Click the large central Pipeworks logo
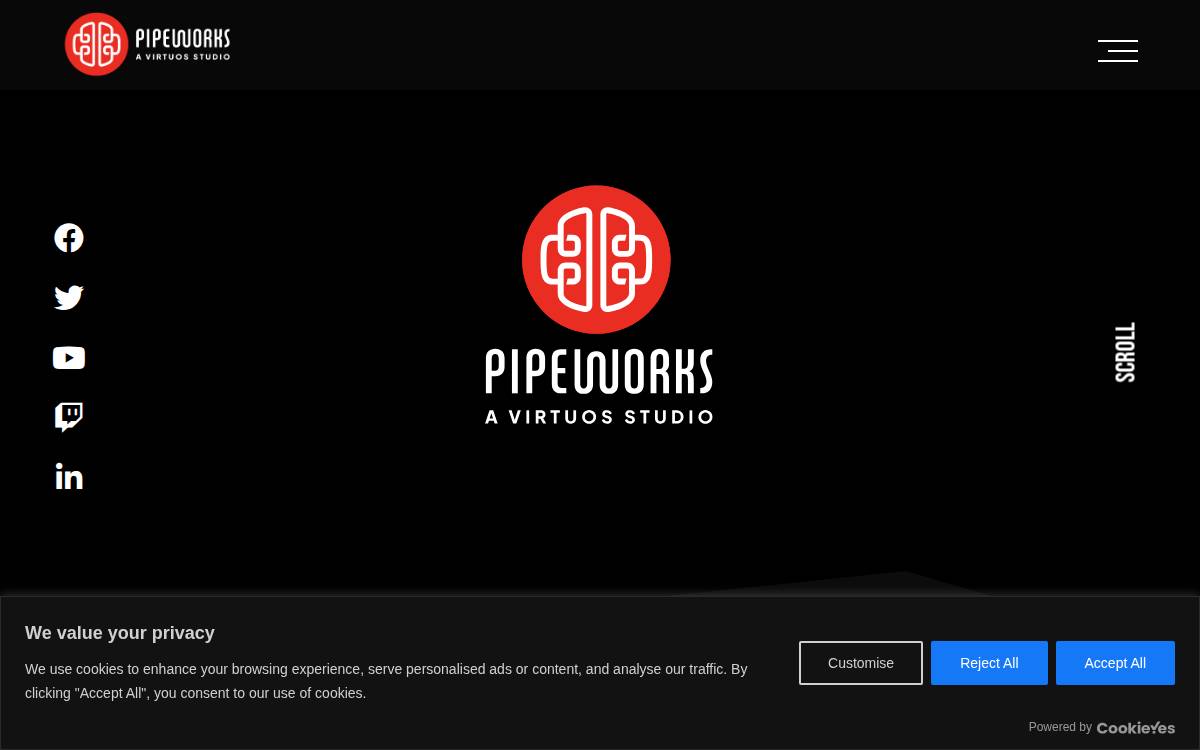Viewport: 1200px width, 750px height. pos(598,304)
